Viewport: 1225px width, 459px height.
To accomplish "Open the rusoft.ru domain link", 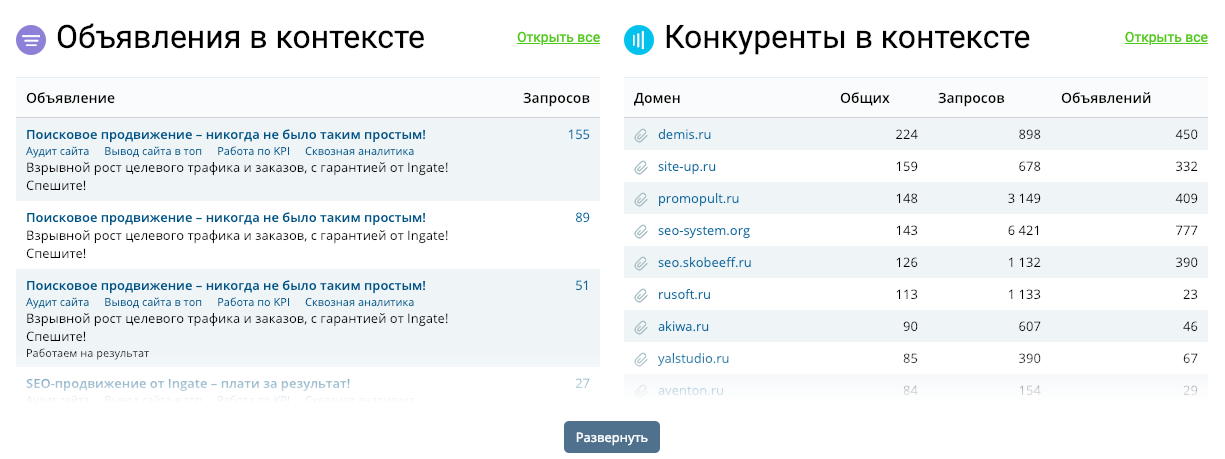I will pyautogui.click(x=684, y=295).
